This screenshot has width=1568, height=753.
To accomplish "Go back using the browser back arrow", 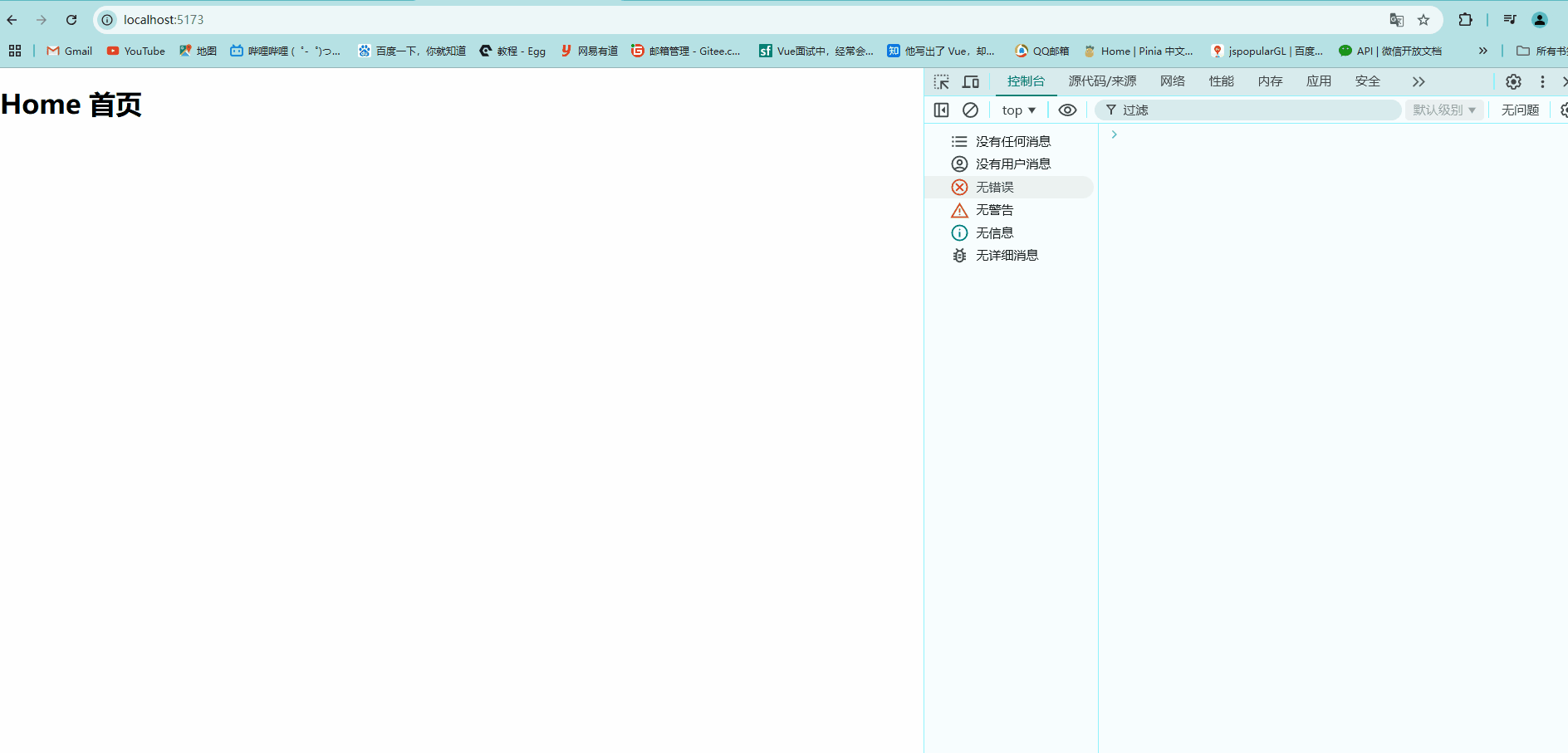I will [x=12, y=20].
